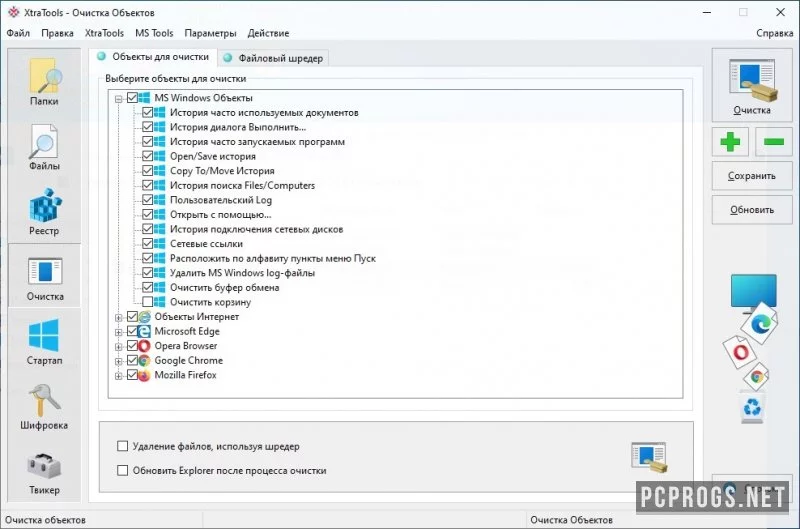
Task: Uncheck История диалога Выполнить checkbox
Action: 147,127
